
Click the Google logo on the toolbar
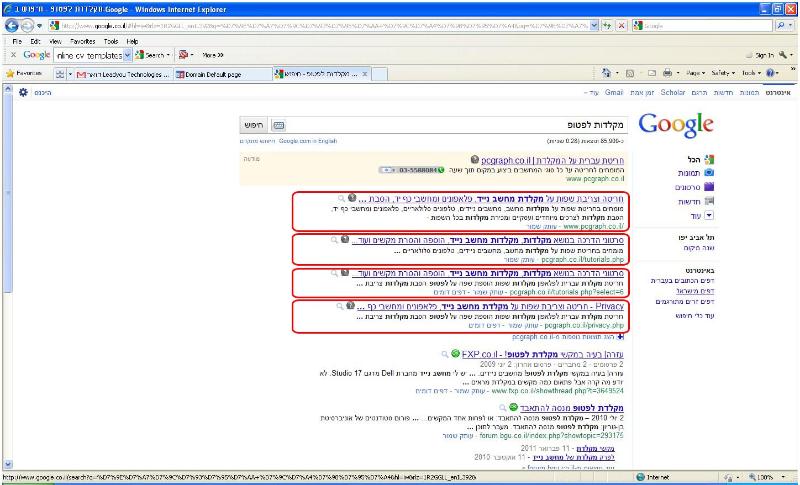[37, 55]
